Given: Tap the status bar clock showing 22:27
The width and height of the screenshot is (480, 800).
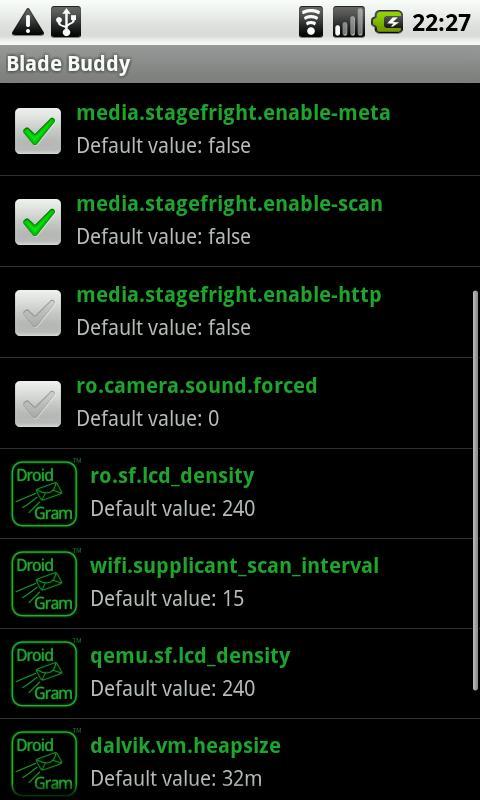Looking at the screenshot, I should point(441,23).
